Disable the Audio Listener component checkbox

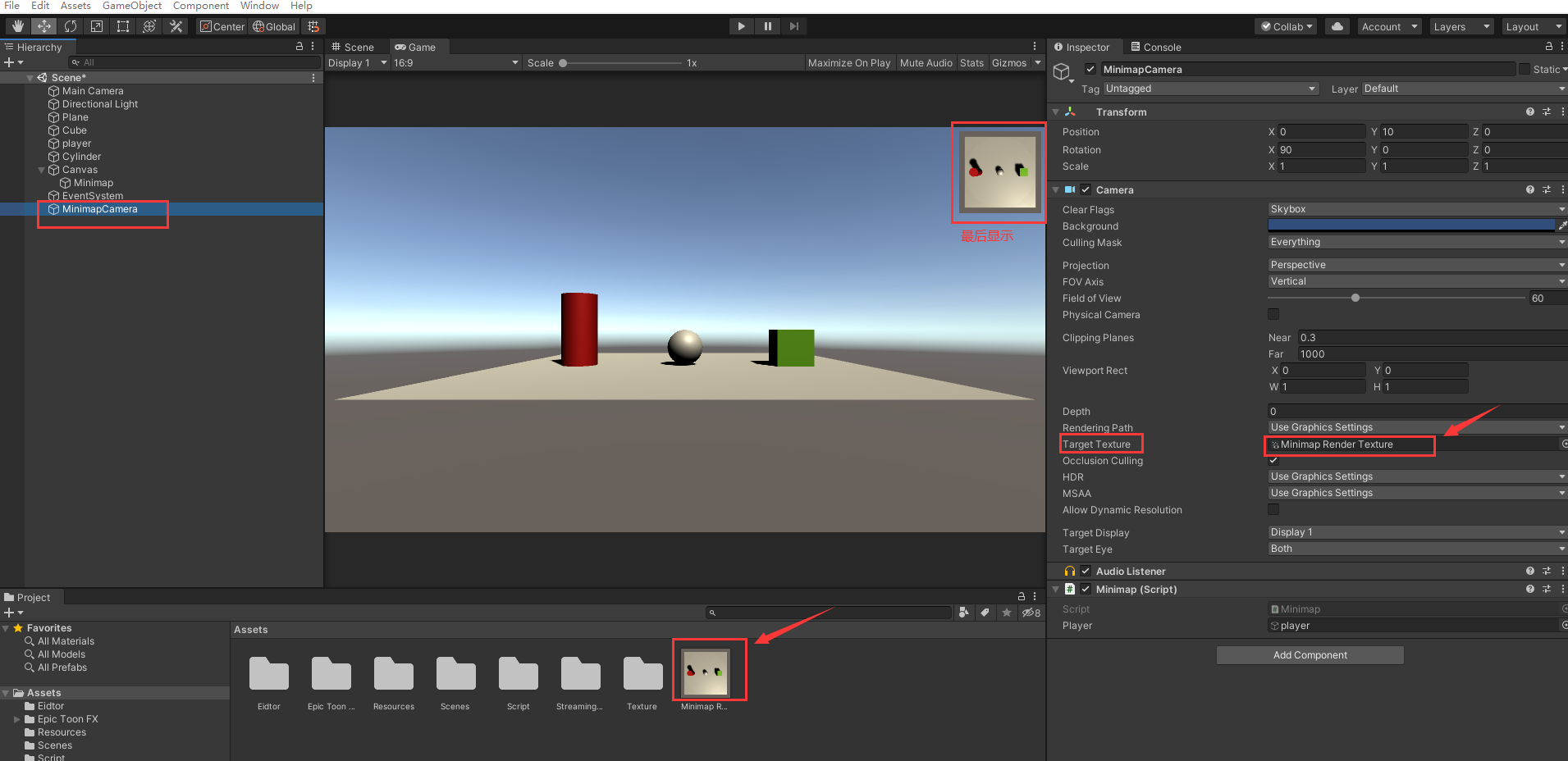pos(1085,571)
